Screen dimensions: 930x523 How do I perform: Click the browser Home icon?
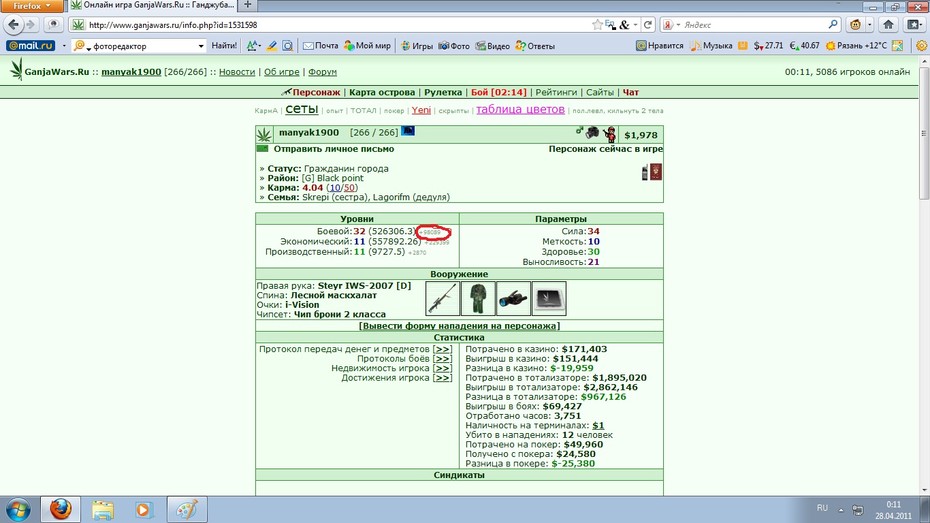click(888, 24)
